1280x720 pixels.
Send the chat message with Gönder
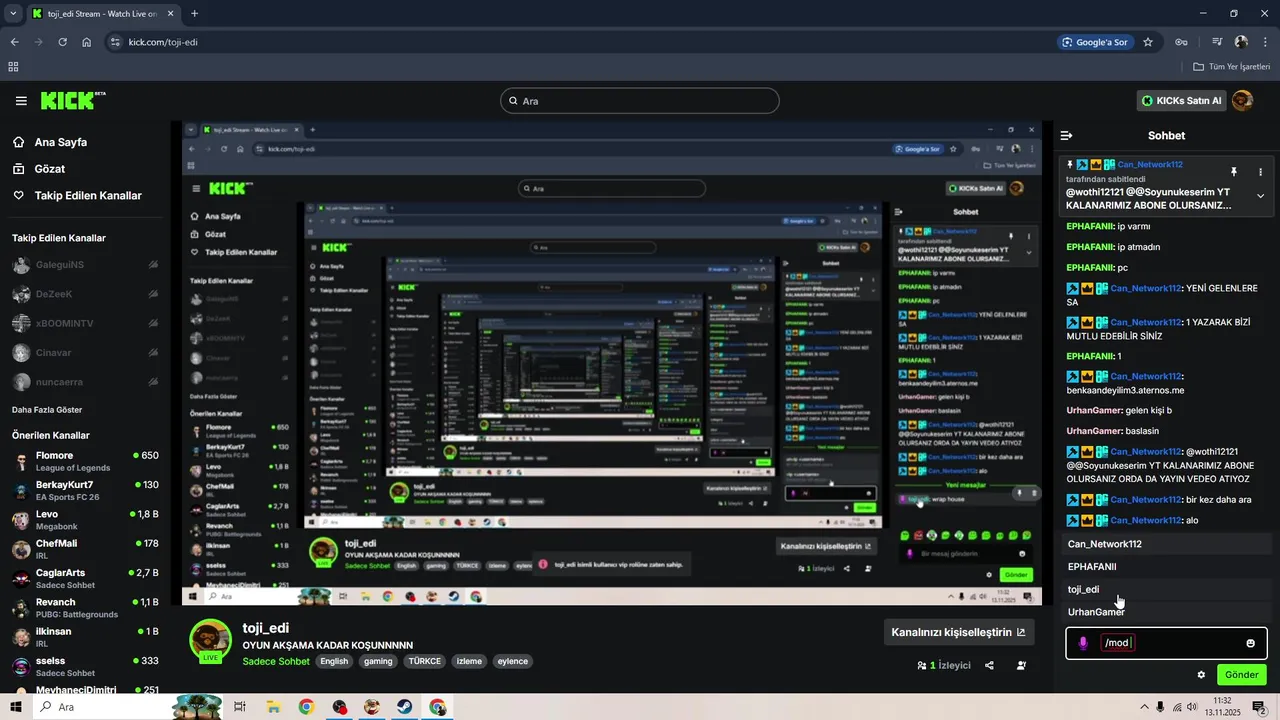click(x=1242, y=675)
